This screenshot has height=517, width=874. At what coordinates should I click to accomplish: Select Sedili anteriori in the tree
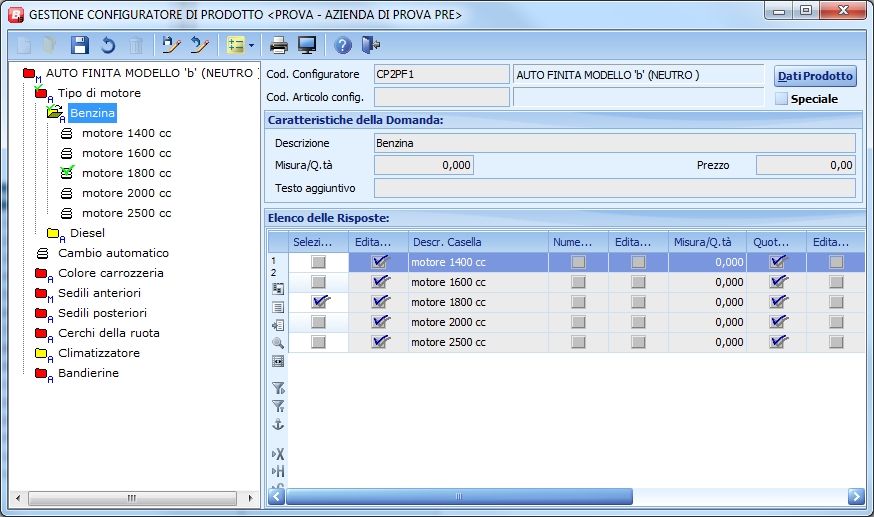tap(99, 293)
